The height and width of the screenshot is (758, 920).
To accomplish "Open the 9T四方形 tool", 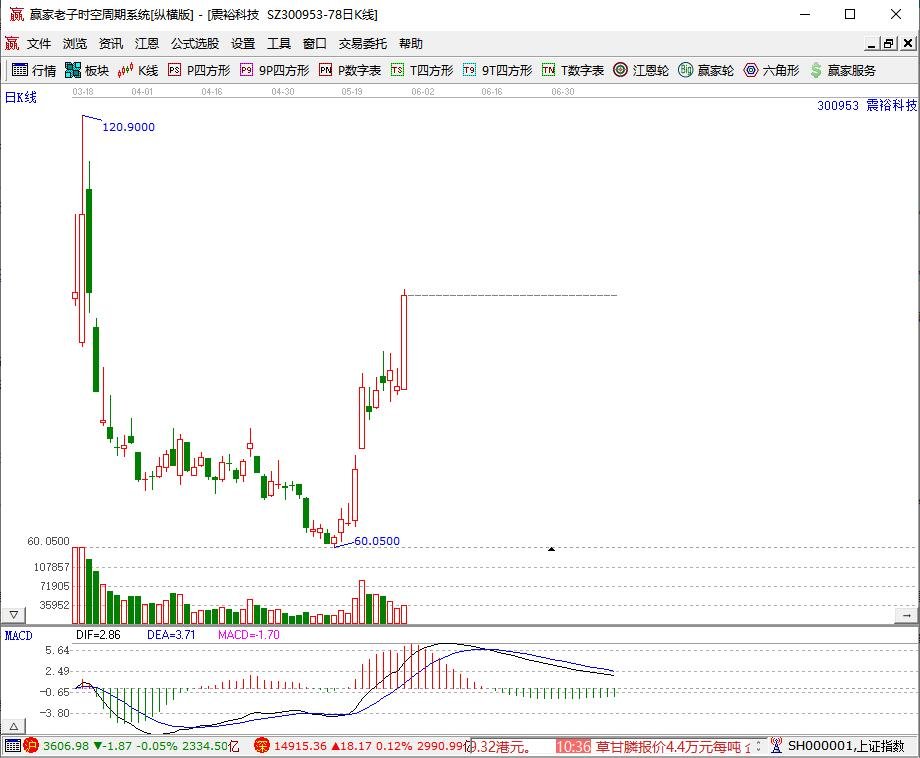I will (498, 70).
